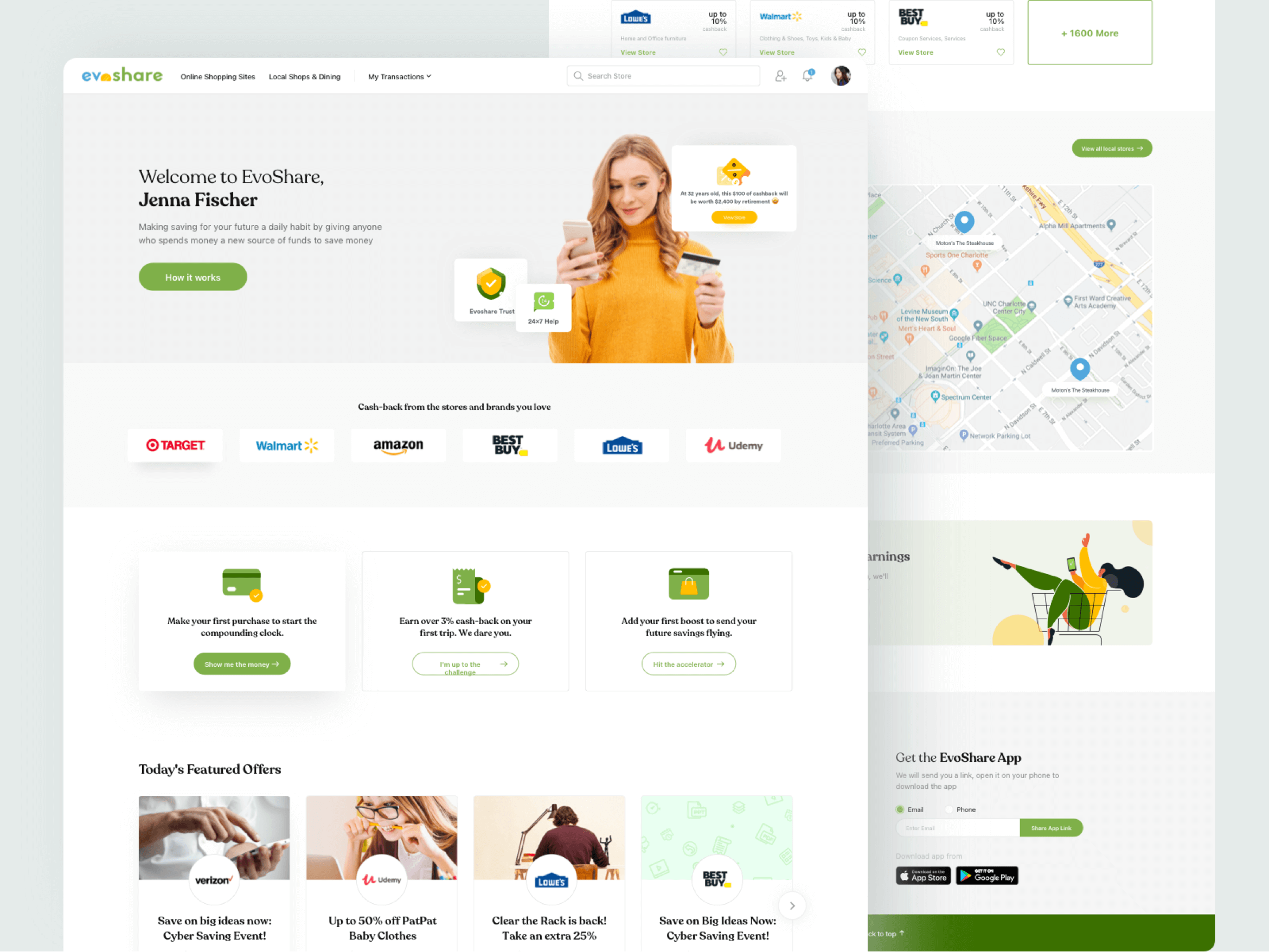Download via the App Store badge
Screen dimensions: 1269x952
point(923,875)
